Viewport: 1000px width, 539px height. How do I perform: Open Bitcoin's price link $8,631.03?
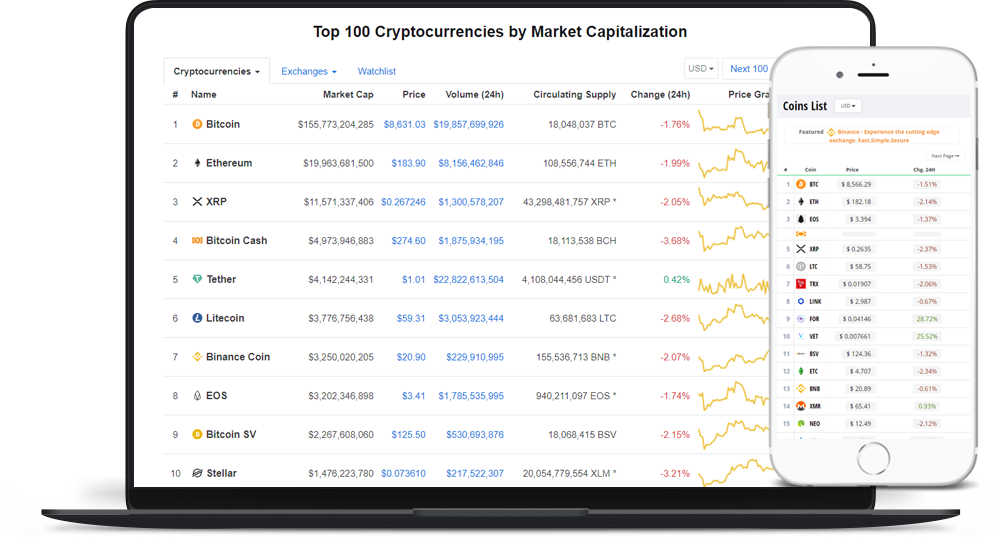pyautogui.click(x=405, y=125)
